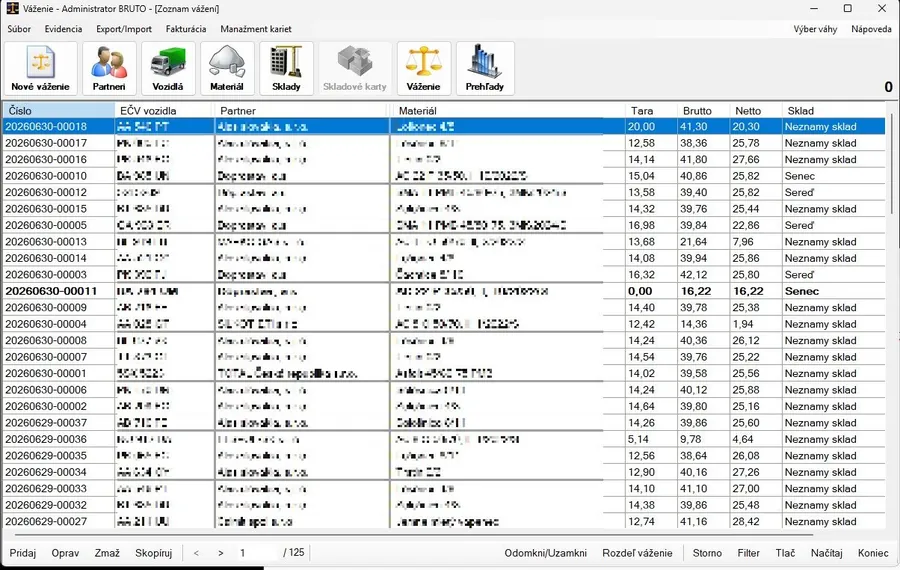Select row 20260630-00013
Viewport: 900px width, 570px height.
[444, 242]
